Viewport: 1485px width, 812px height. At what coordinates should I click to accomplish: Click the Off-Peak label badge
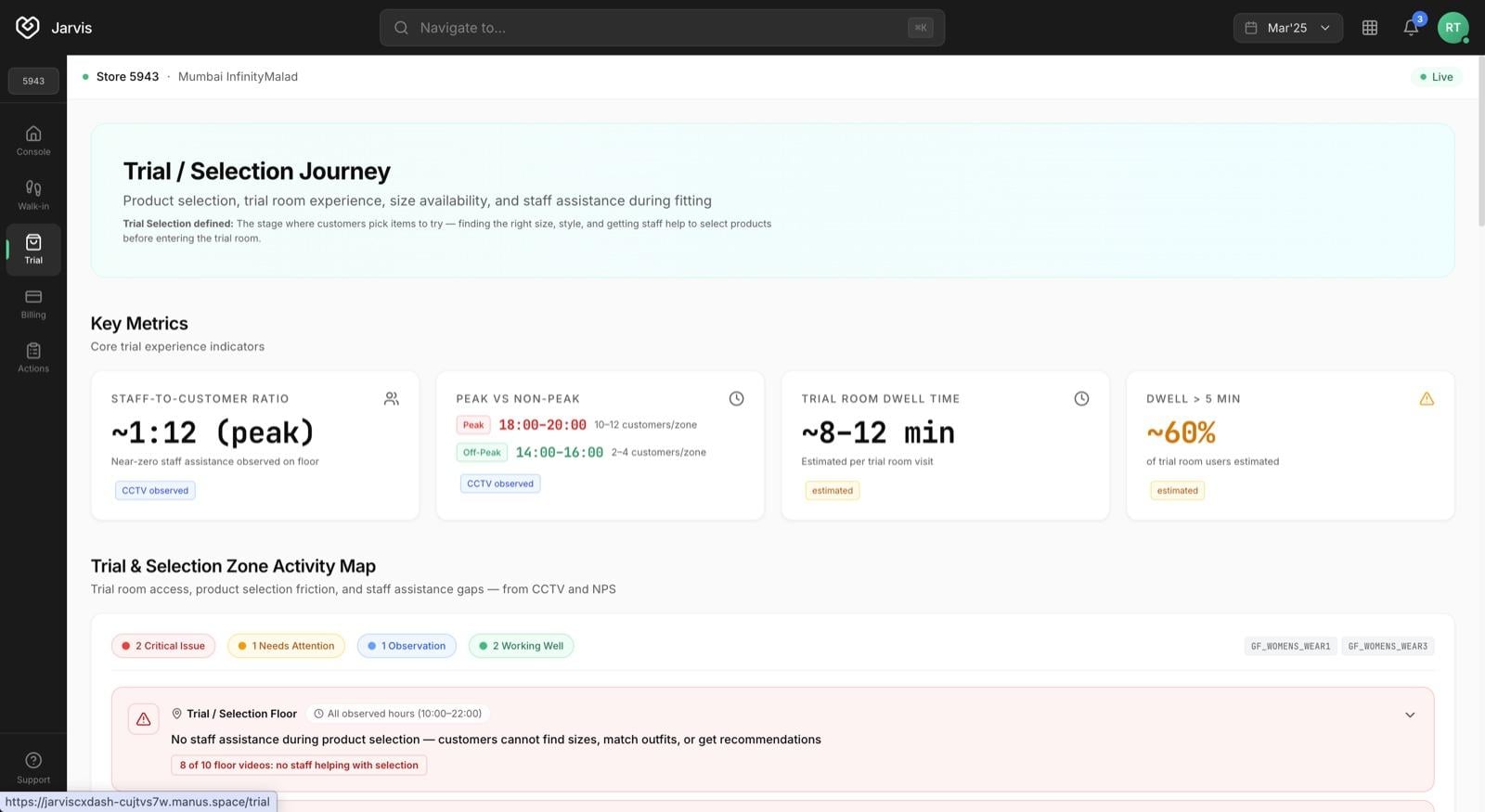(482, 452)
